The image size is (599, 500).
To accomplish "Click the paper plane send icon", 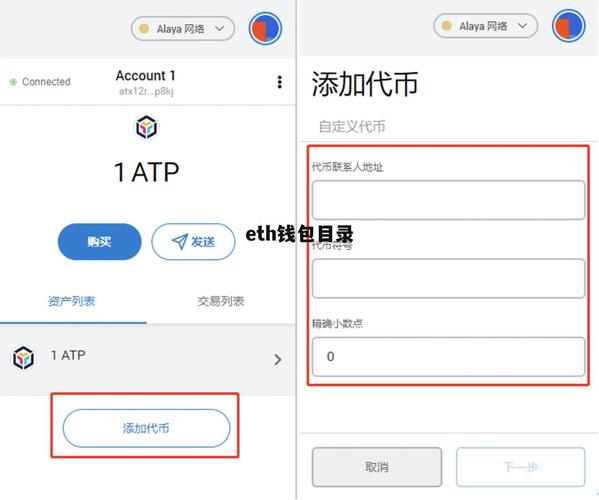I will (179, 241).
